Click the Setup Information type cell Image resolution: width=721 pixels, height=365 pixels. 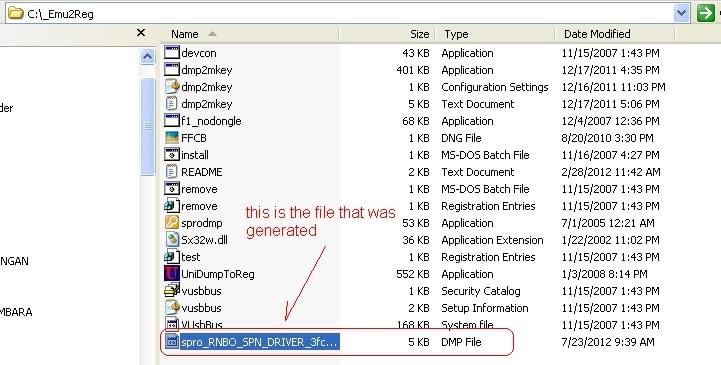pyautogui.click(x=485, y=308)
